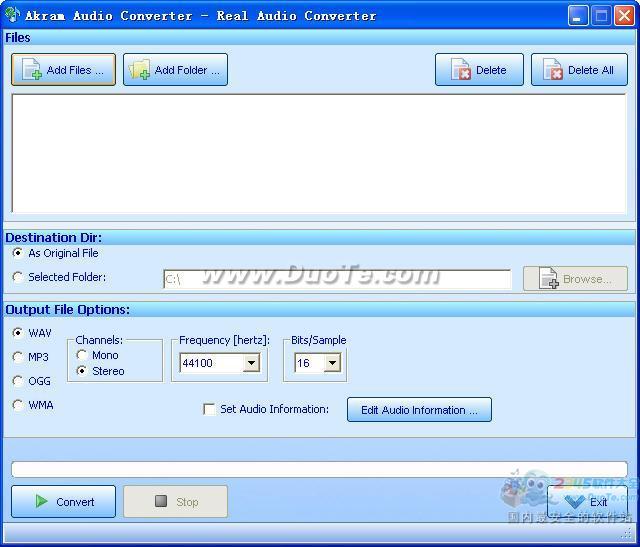
Task: Maximize the converter window
Action: 601,16
